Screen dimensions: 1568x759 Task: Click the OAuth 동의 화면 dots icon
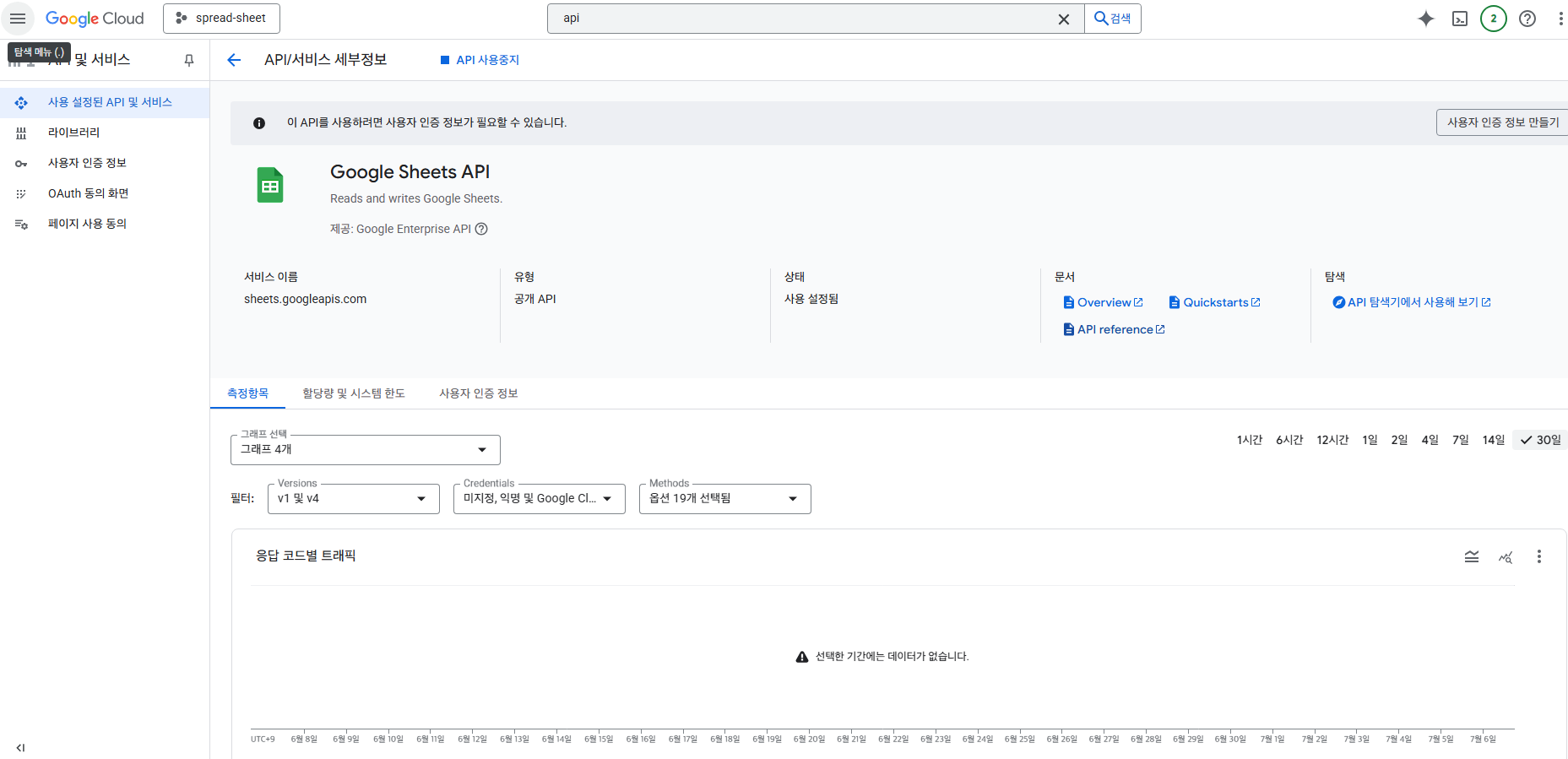pyautogui.click(x=21, y=193)
